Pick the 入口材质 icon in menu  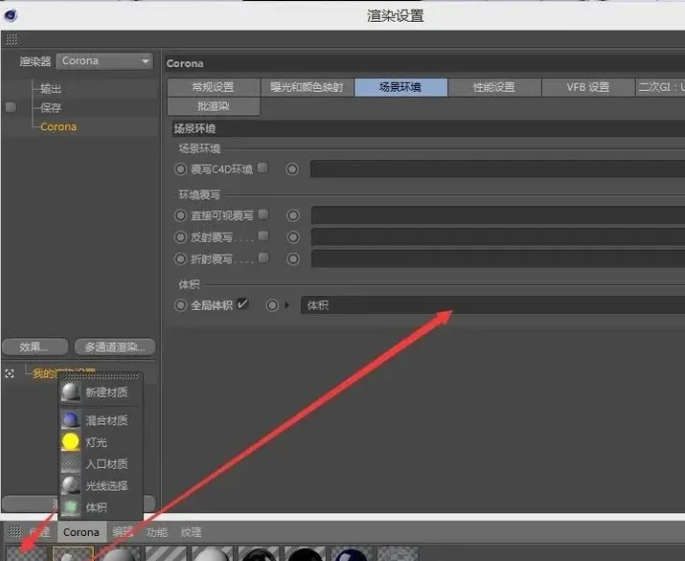pyautogui.click(x=71, y=464)
